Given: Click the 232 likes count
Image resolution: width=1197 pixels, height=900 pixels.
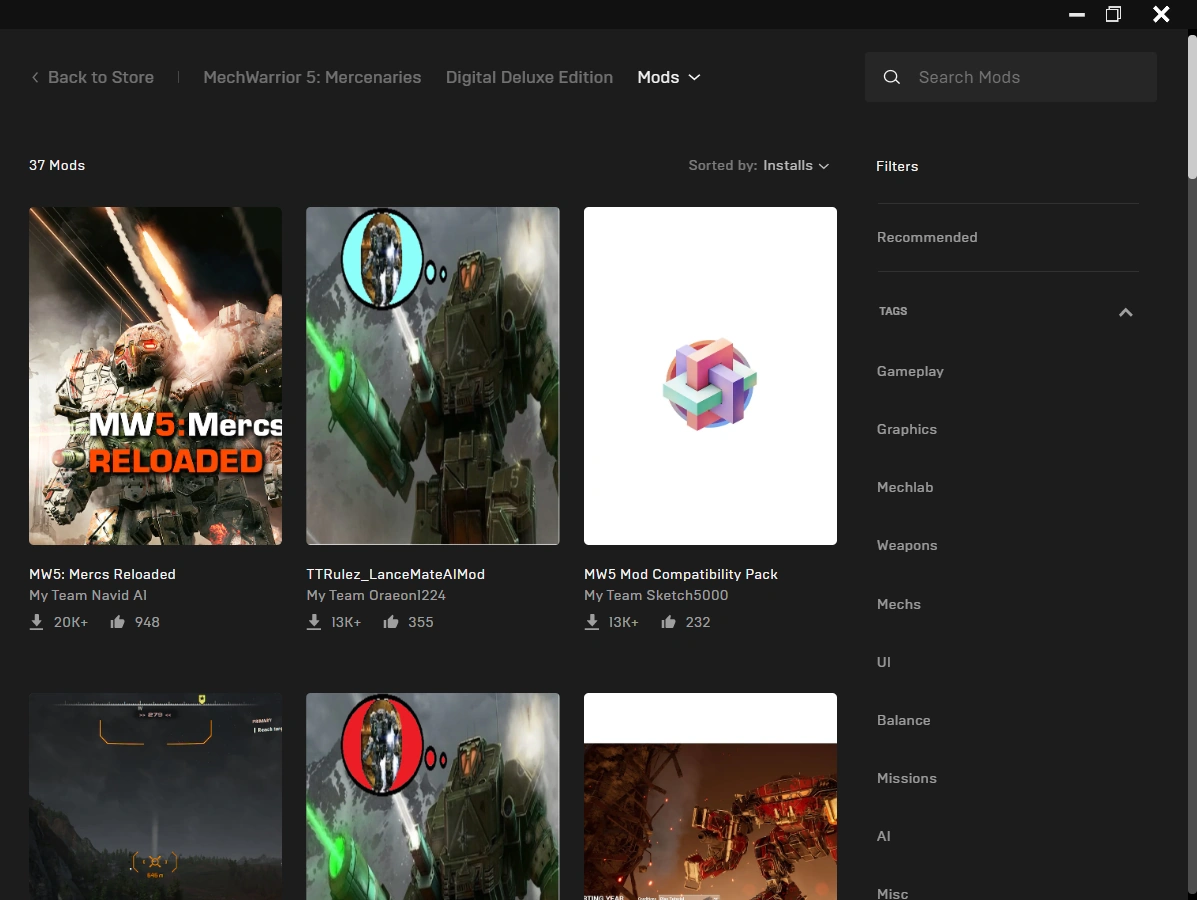Looking at the screenshot, I should 698,622.
